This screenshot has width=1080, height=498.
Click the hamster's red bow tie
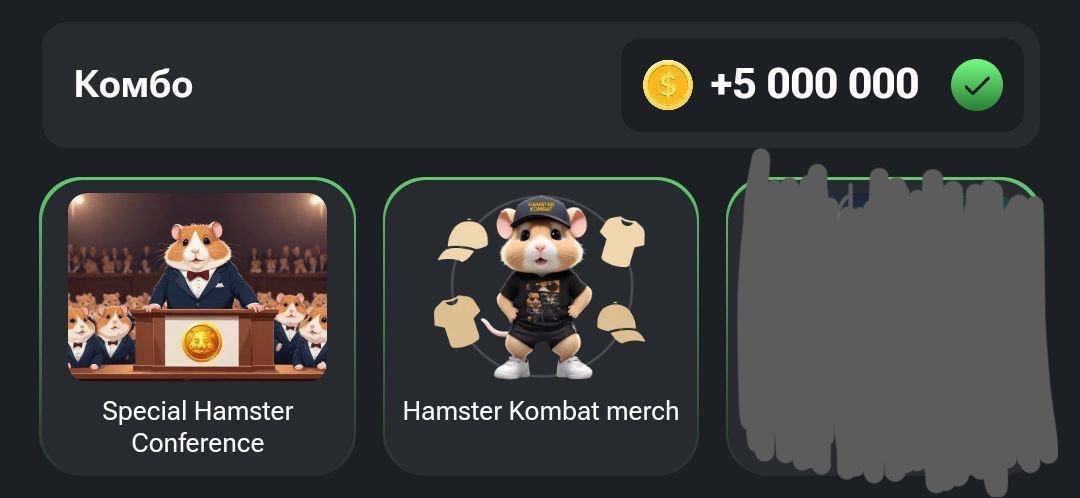(x=198, y=275)
